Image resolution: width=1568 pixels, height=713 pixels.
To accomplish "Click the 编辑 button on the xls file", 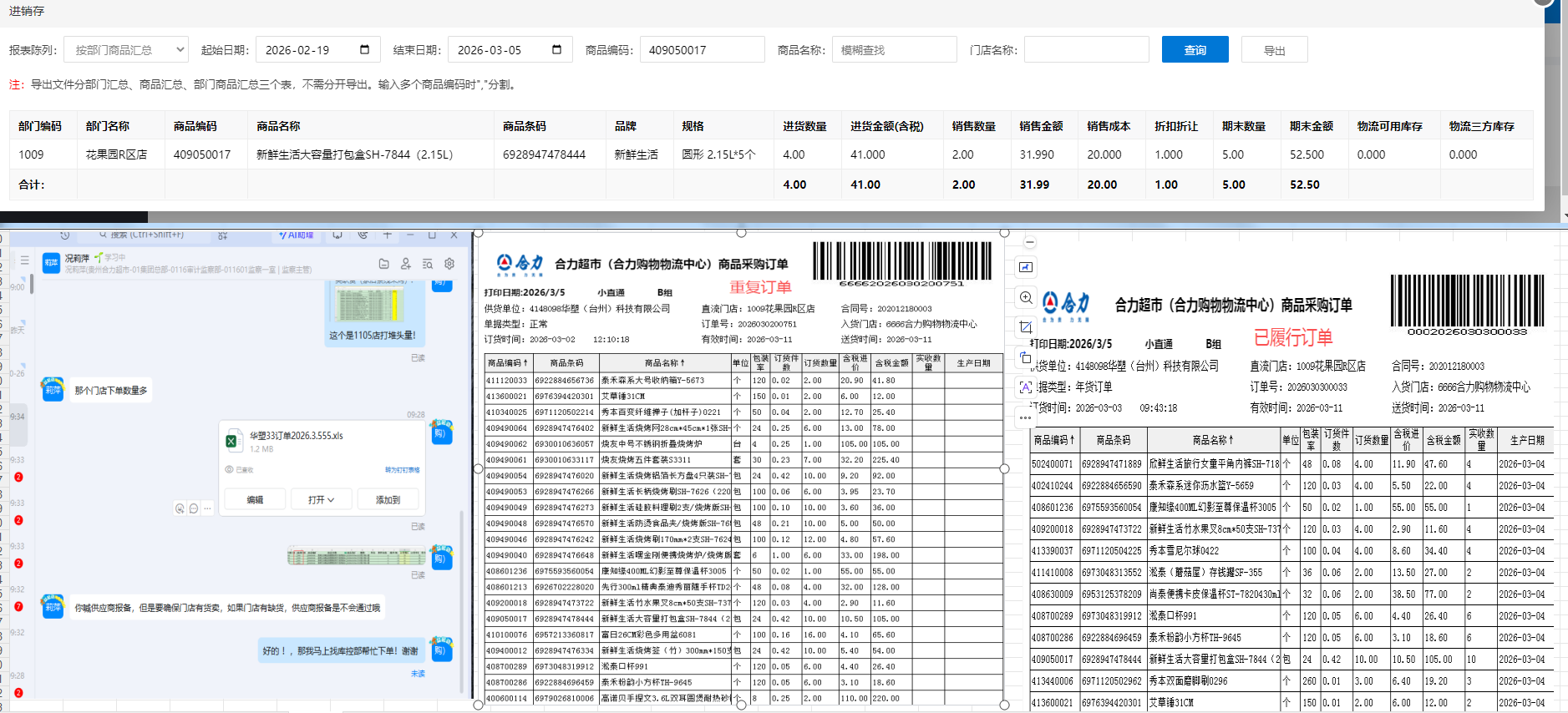I will [x=255, y=500].
